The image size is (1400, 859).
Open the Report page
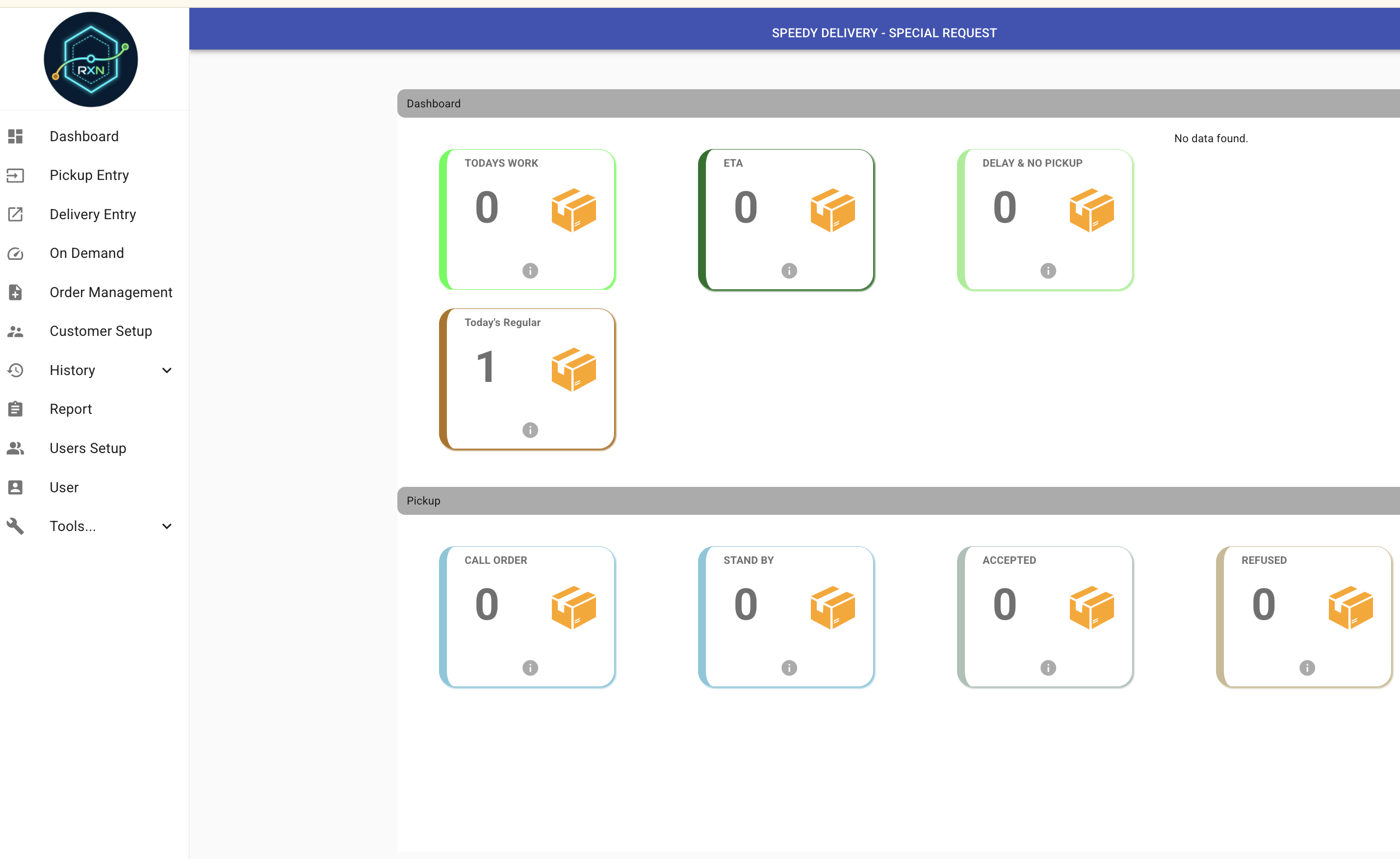(x=71, y=409)
